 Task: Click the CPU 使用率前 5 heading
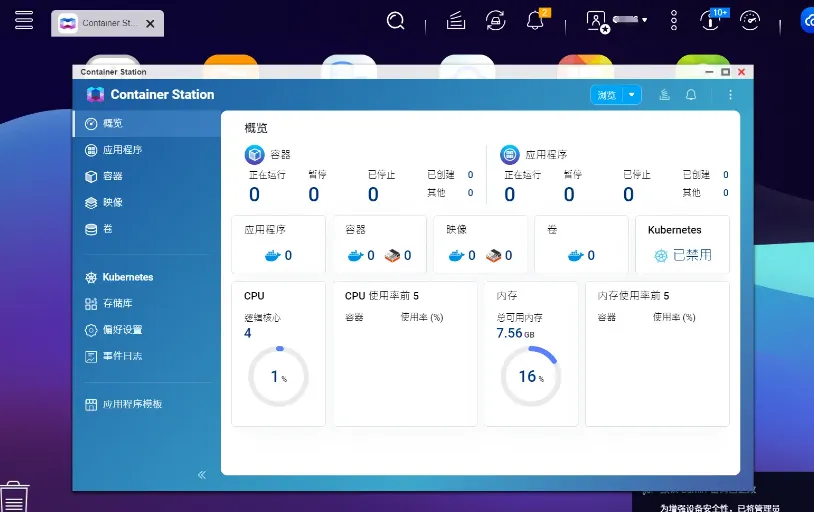[382, 296]
